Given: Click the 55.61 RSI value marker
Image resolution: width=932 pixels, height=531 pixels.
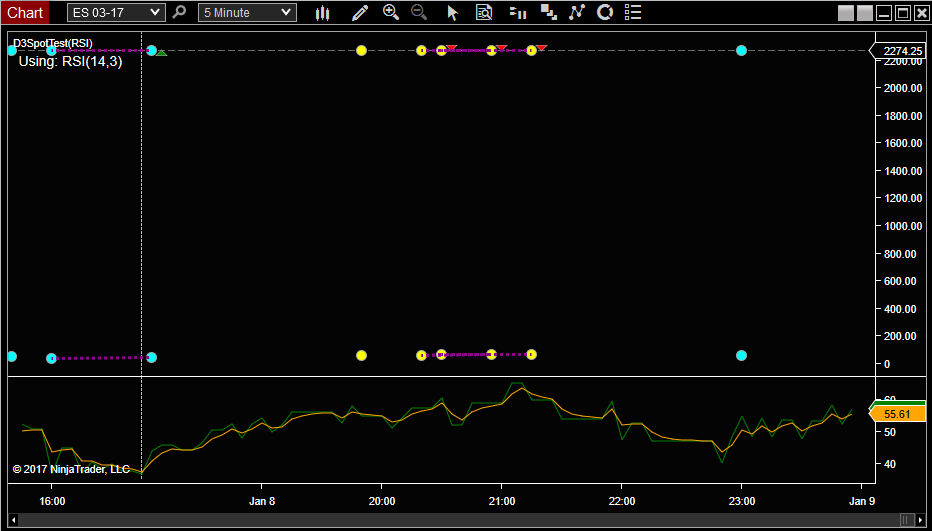Looking at the screenshot, I should 897,414.
